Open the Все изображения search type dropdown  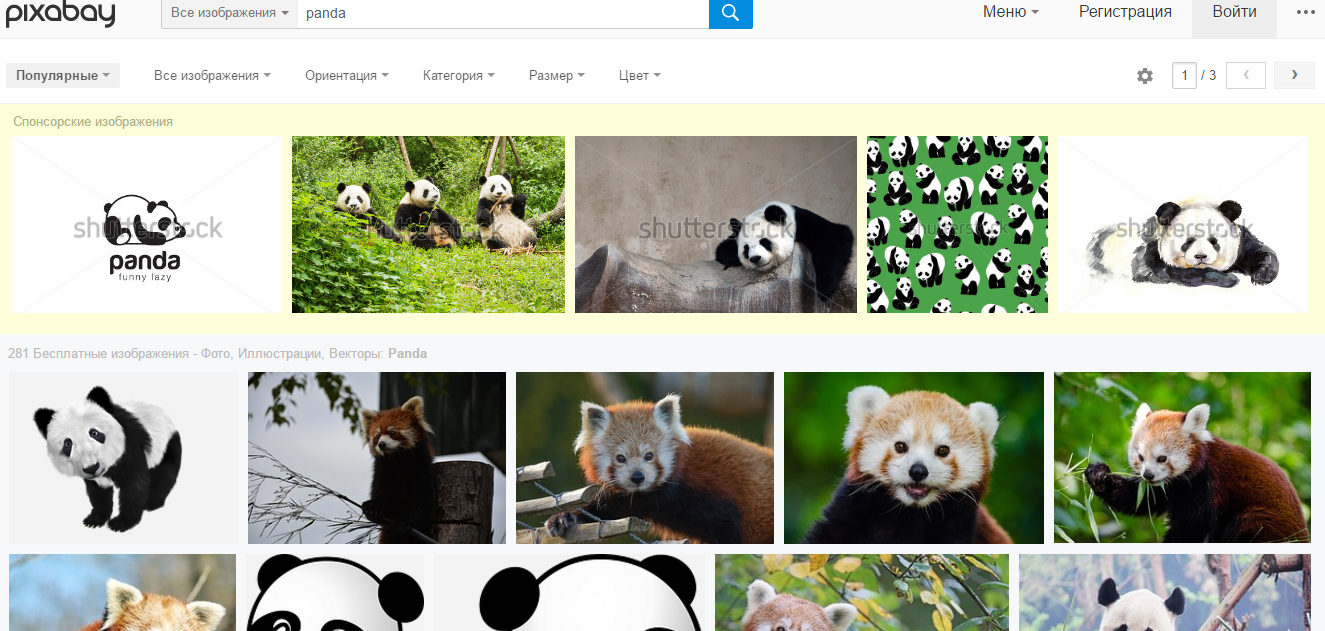(x=229, y=13)
